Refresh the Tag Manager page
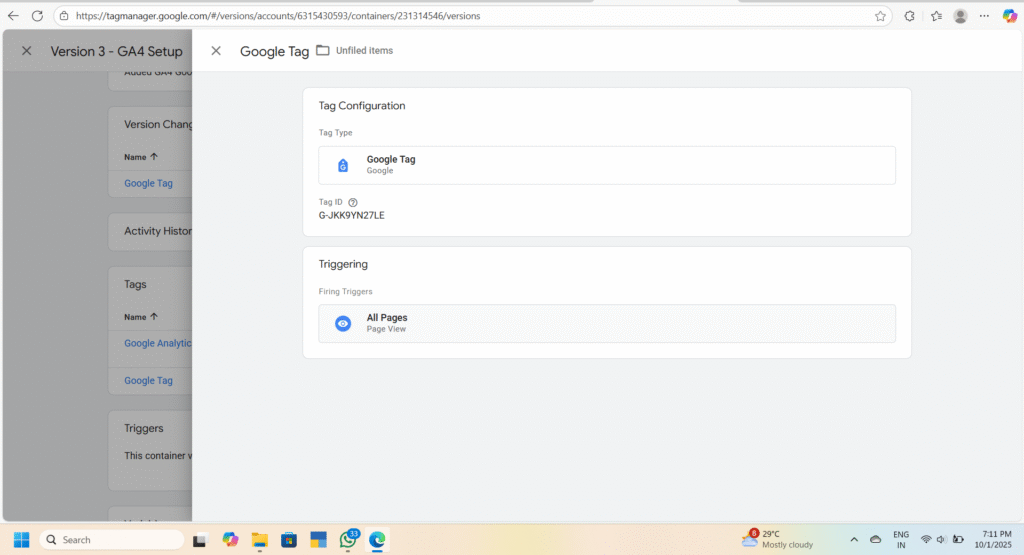Viewport: 1024px width, 555px height. (x=37, y=16)
